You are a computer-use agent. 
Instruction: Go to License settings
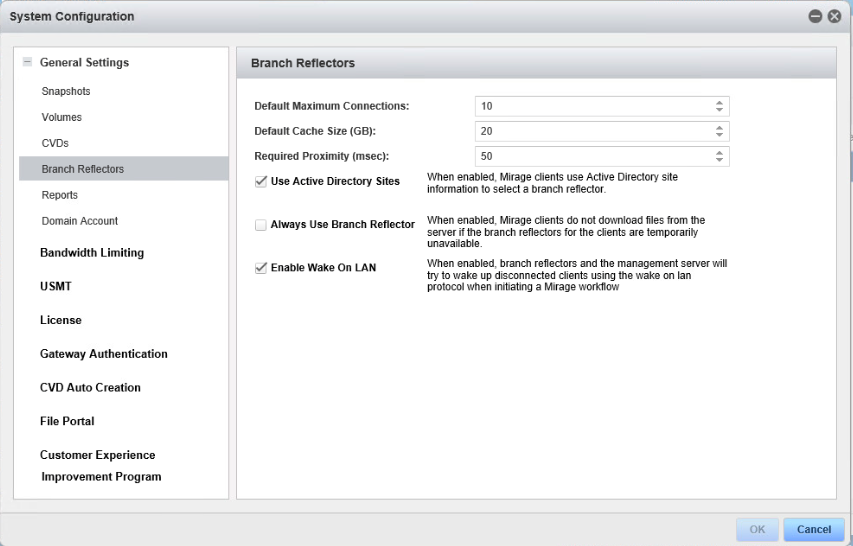[61, 320]
